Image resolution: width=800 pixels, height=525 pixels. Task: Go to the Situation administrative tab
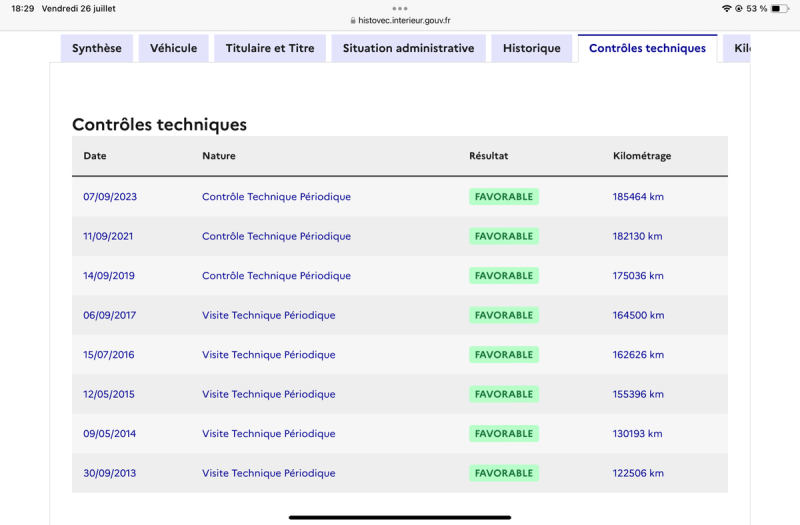point(408,48)
